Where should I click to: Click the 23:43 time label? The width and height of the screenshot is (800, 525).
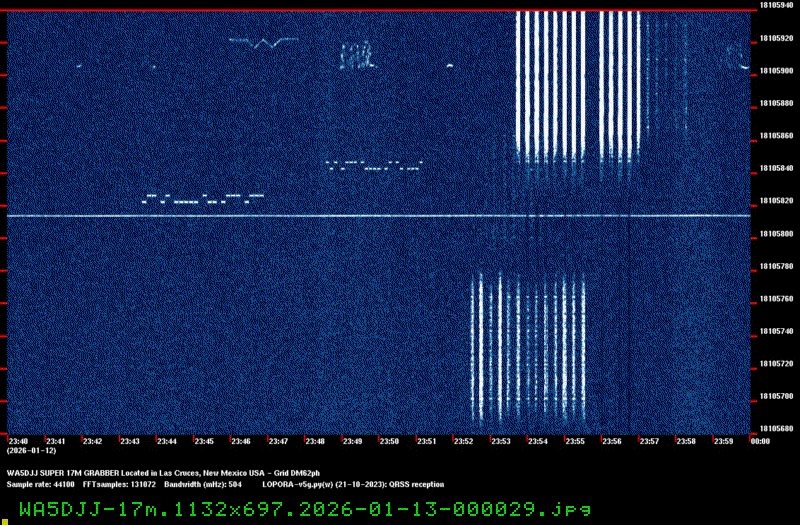[x=130, y=441]
